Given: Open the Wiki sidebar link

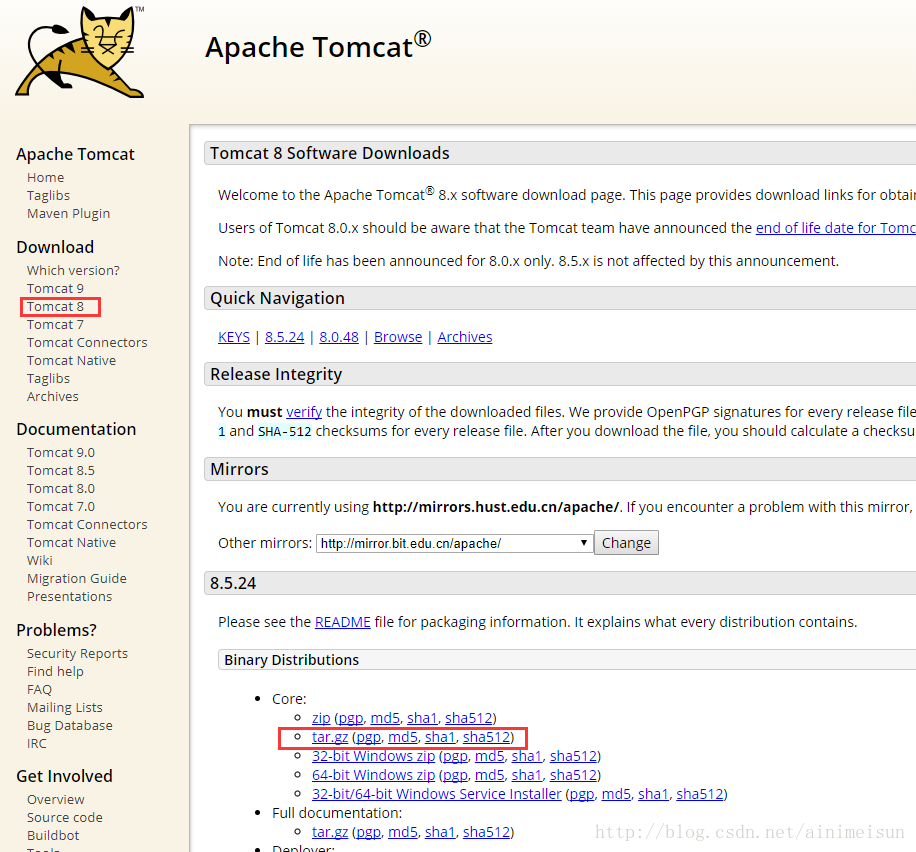Looking at the screenshot, I should pos(40,560).
